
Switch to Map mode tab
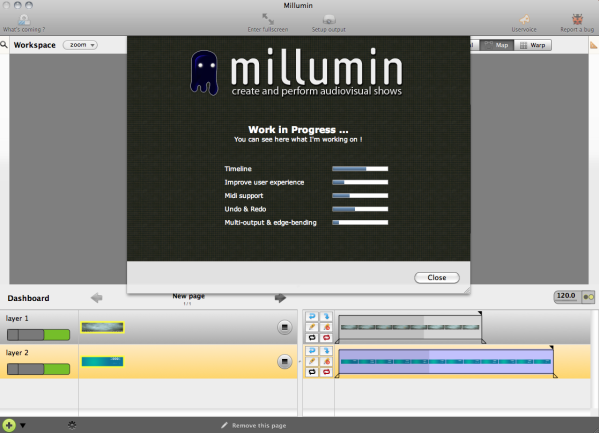[x=497, y=45]
